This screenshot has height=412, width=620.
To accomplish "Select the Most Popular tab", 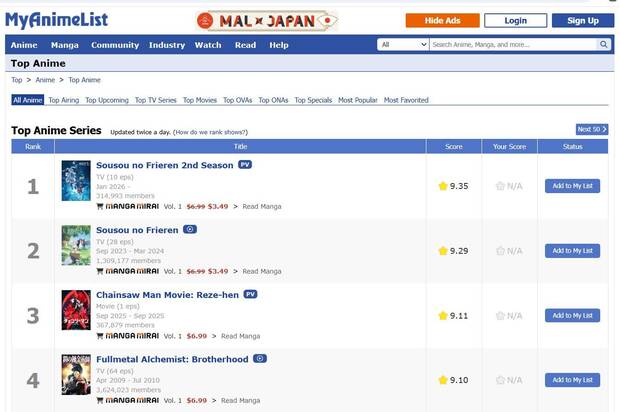I will 358,100.
